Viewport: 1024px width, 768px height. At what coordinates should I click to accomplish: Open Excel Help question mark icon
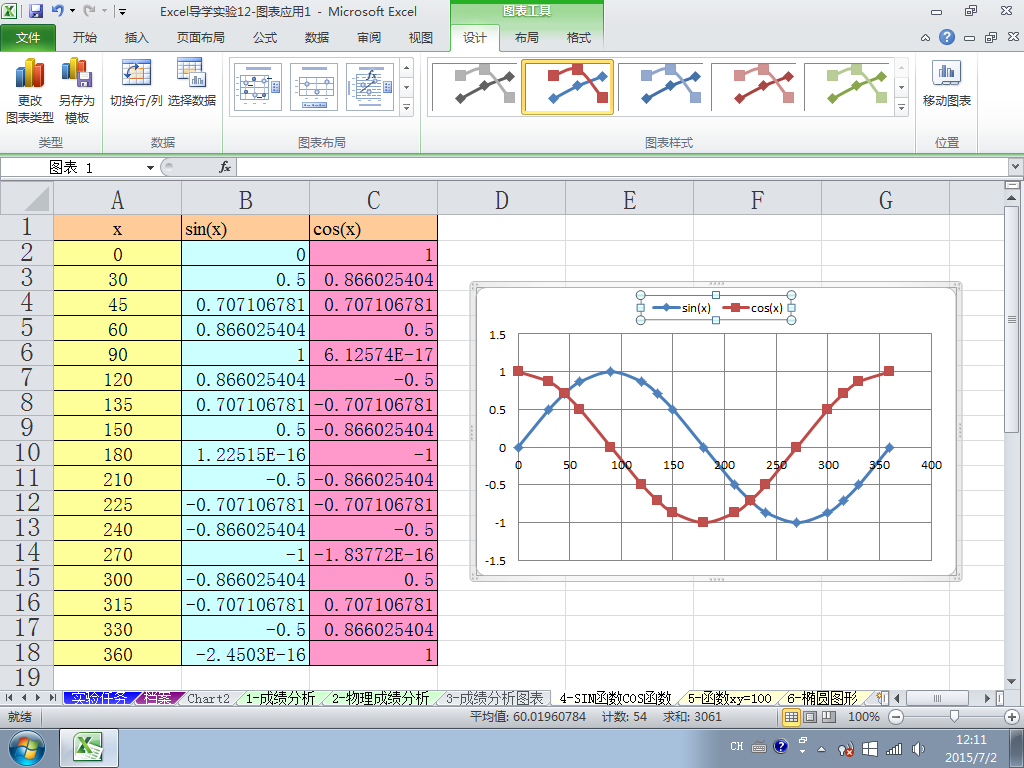coord(946,37)
